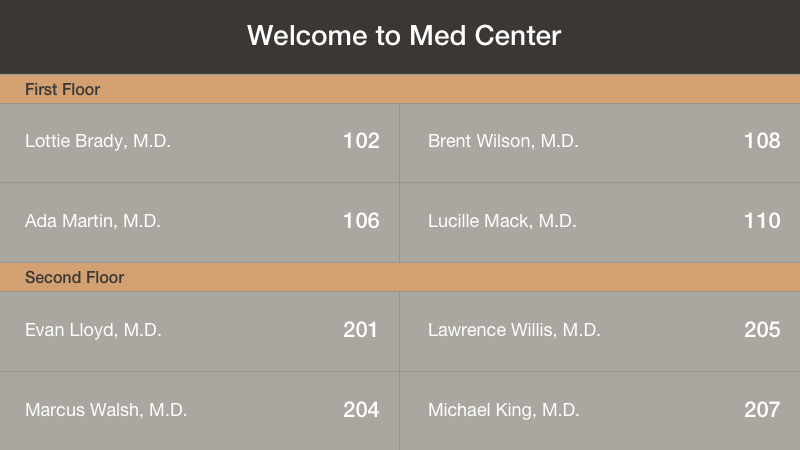
Task: Select Michael King, M.D. listing
Action: point(600,411)
